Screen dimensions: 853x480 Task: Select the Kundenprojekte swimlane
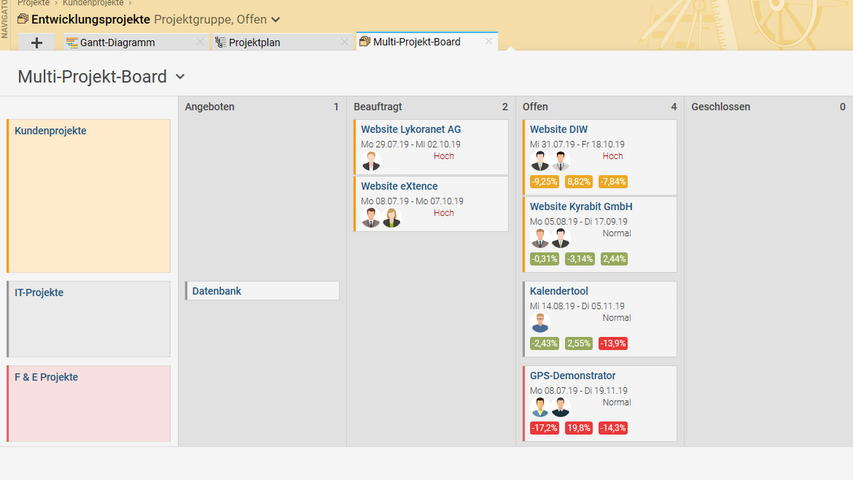click(x=89, y=196)
